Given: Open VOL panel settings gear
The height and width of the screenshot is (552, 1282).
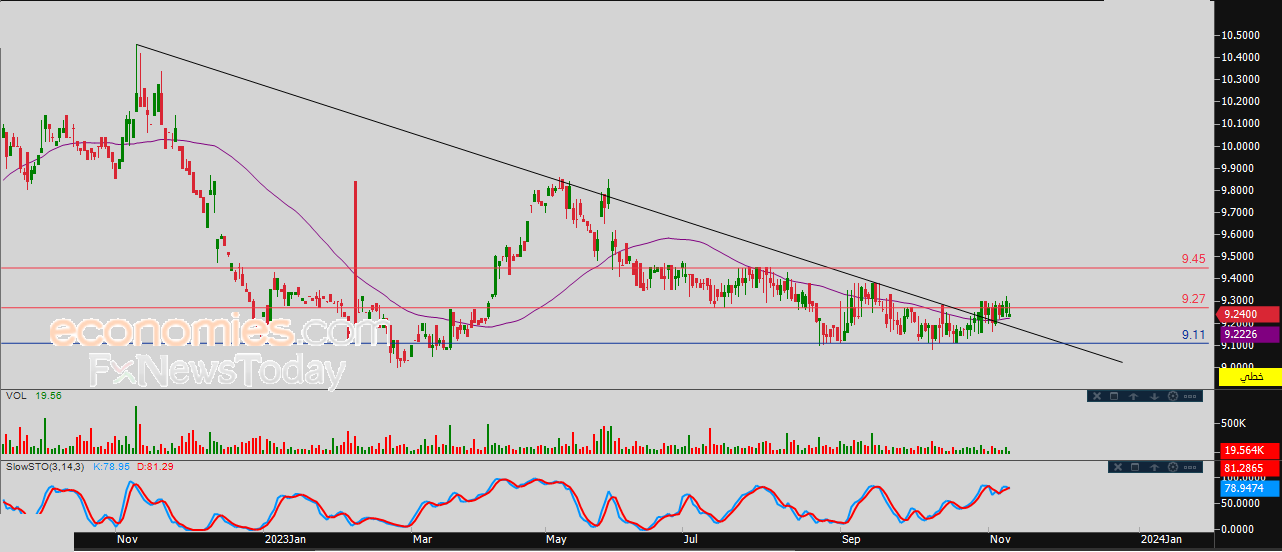Looking at the screenshot, I should [x=1172, y=396].
